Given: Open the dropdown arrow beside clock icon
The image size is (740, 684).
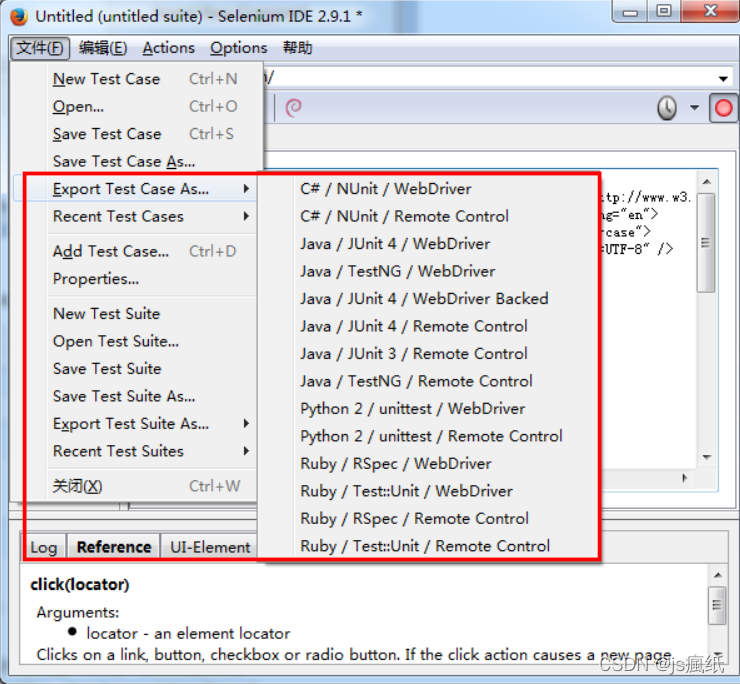Looking at the screenshot, I should 694,108.
